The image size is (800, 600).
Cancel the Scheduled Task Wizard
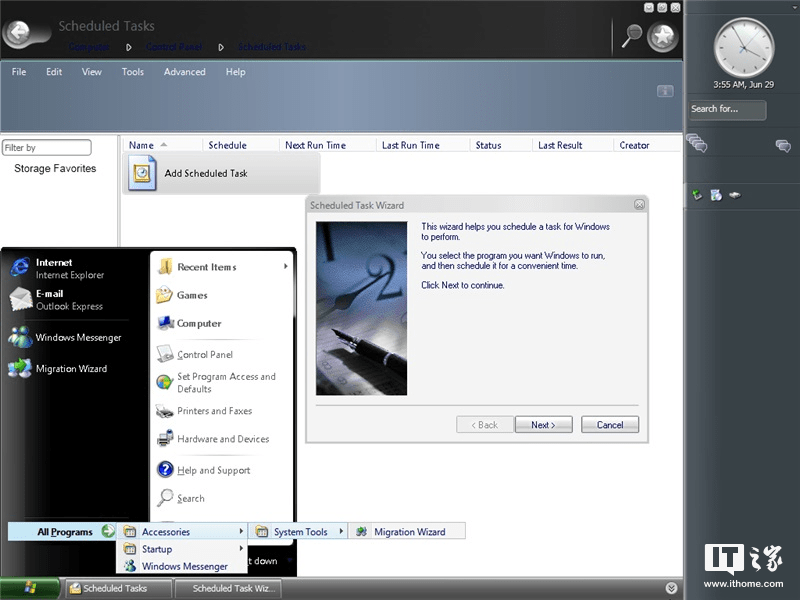(609, 424)
